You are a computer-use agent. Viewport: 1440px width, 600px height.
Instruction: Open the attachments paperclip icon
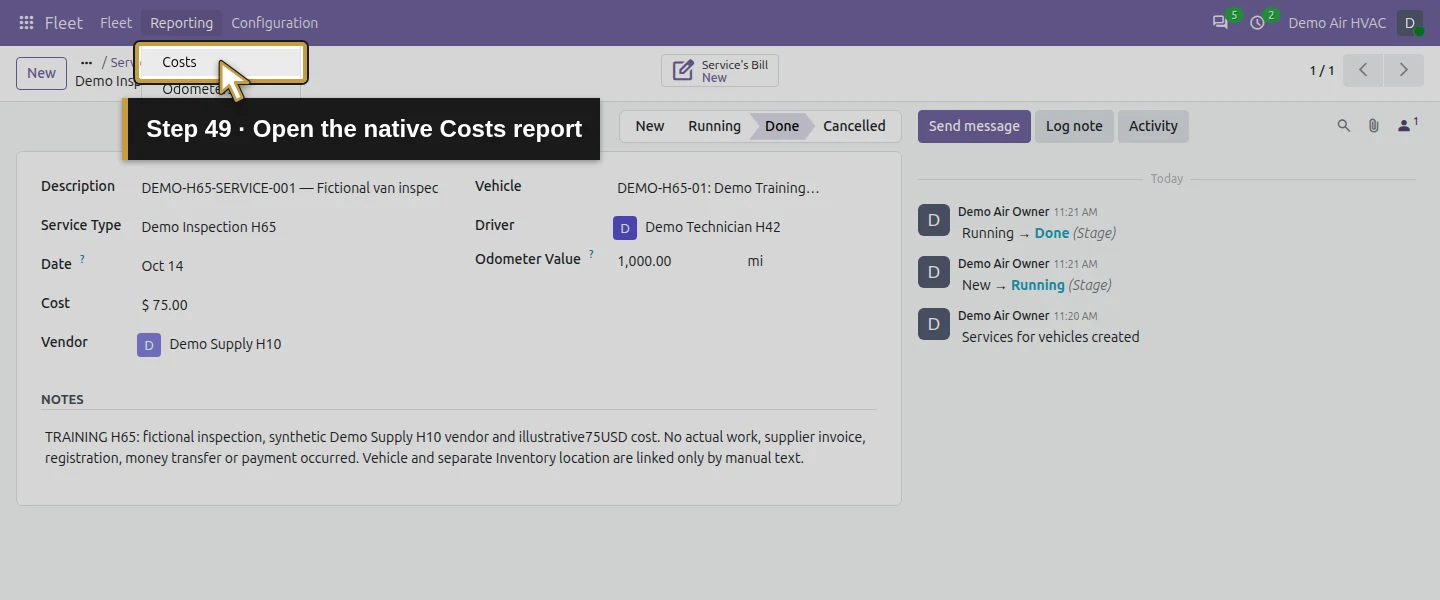click(x=1374, y=126)
